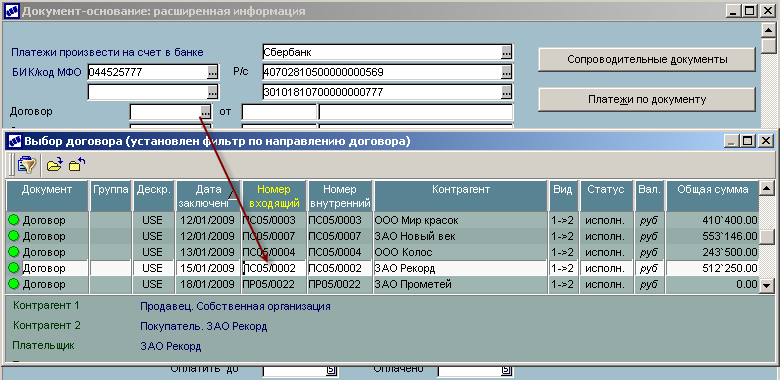Click the Вал. column header
The image size is (780, 380).
pos(649,196)
